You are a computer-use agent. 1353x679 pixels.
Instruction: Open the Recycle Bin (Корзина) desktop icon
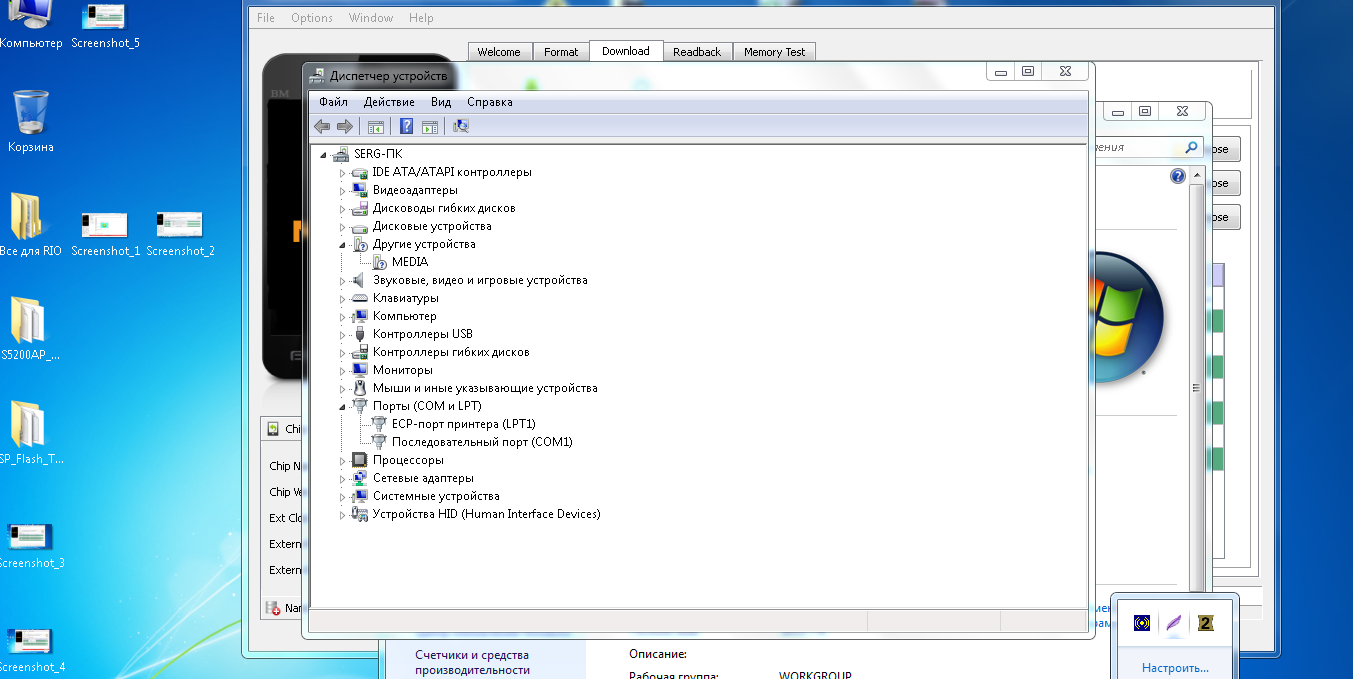click(x=30, y=120)
